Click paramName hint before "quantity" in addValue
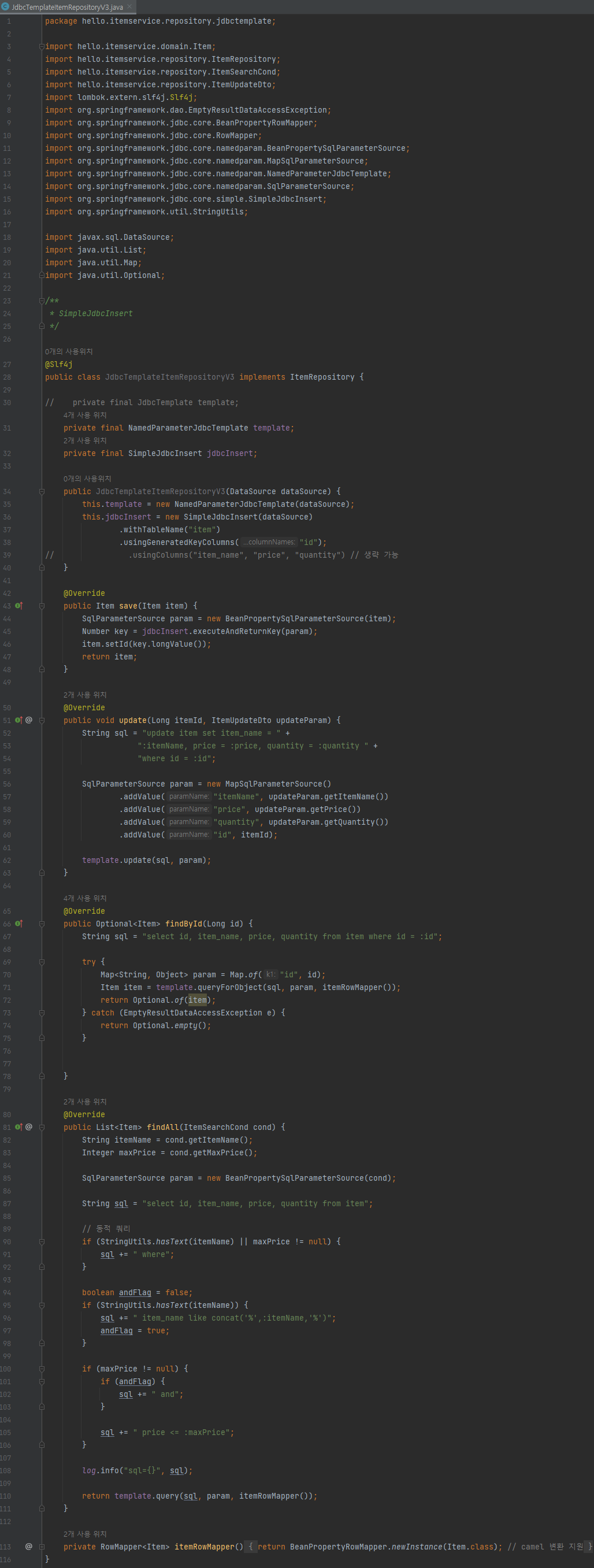The image size is (594, 1568). pos(190,822)
